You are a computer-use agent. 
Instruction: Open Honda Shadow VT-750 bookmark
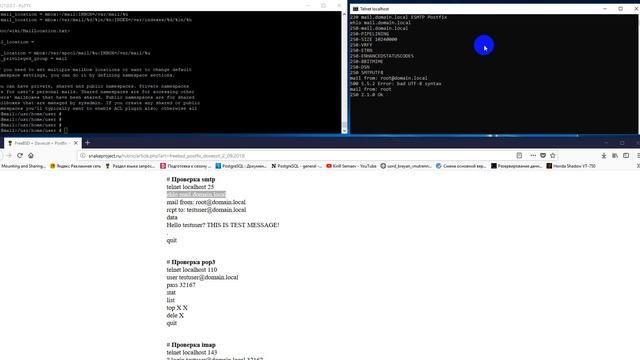(x=571, y=166)
